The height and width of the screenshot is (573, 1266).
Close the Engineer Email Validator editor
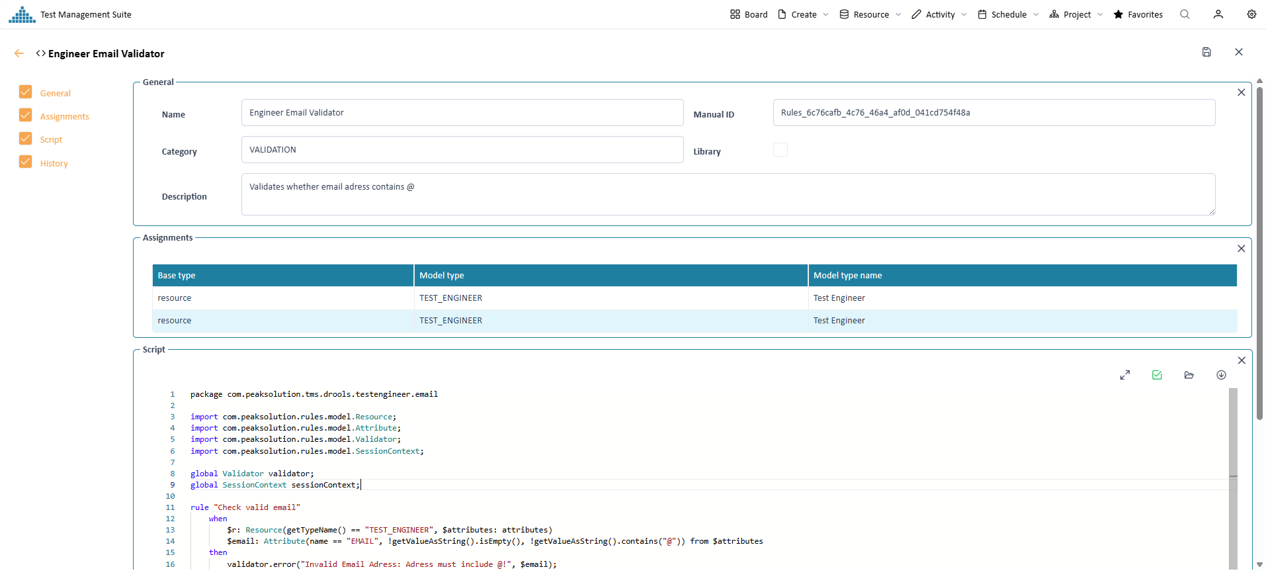[1238, 52]
